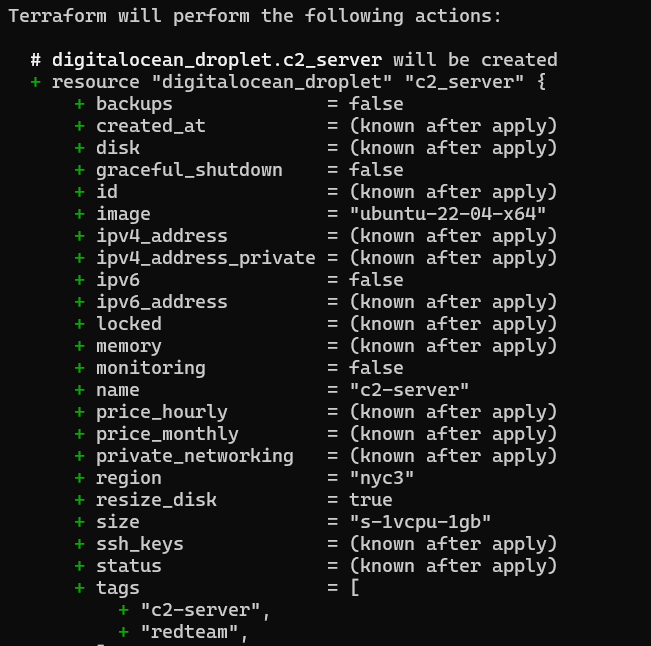Screen dimensions: 651x646
Task: Click the 'ipv4_address_private' attribute name
Action: pos(205,258)
